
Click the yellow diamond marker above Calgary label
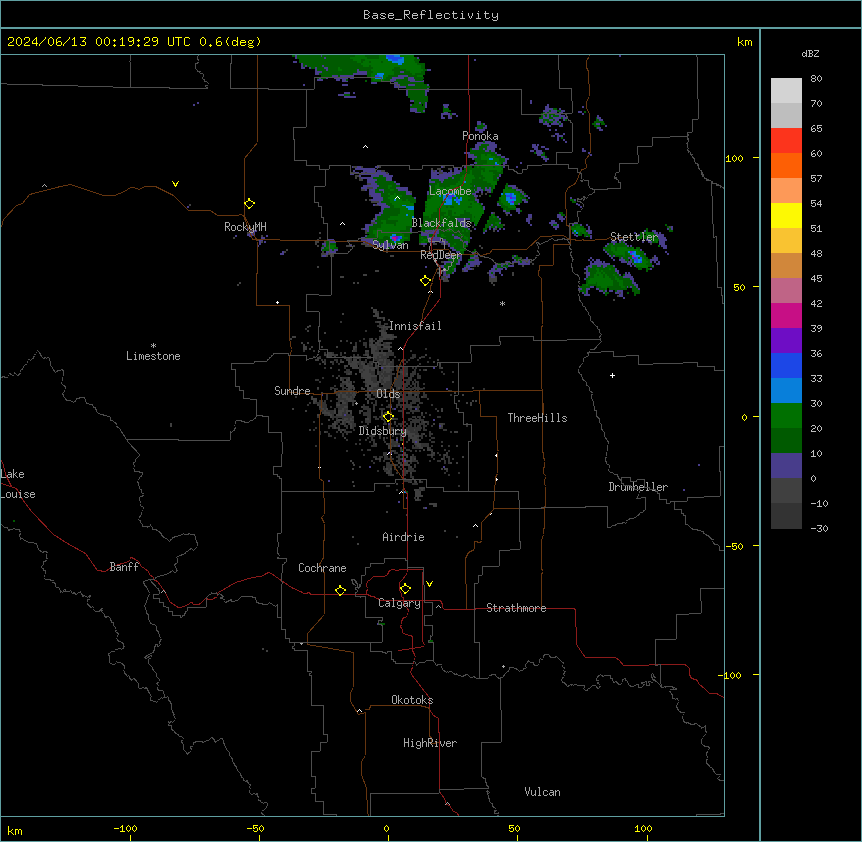pos(405,589)
